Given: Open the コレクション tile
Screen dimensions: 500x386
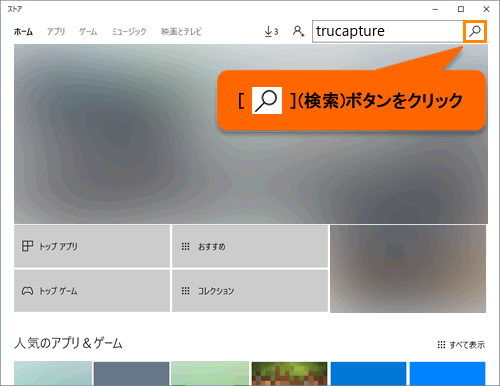Looking at the screenshot, I should [x=250, y=291].
